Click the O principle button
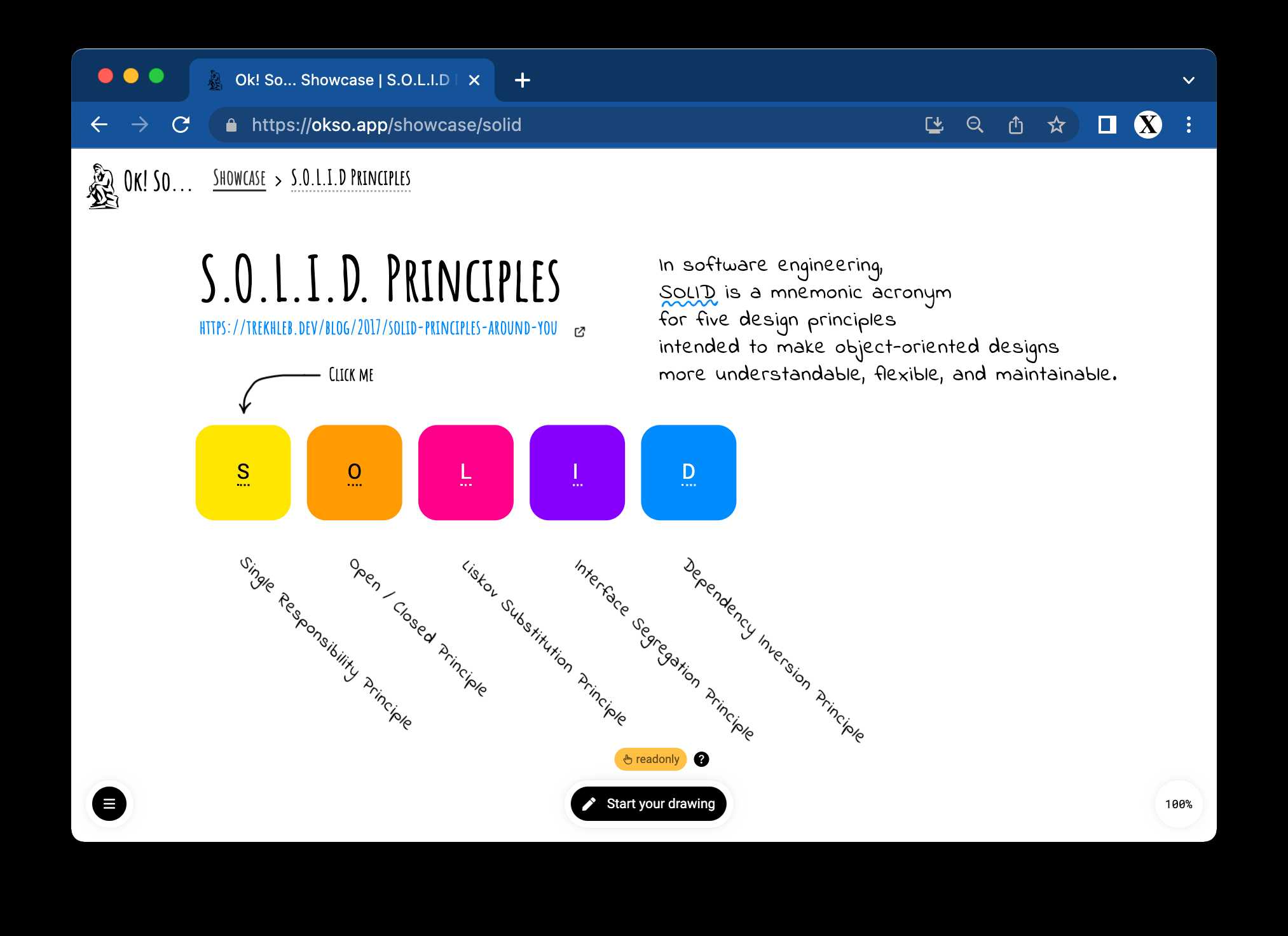Viewport: 1288px width, 936px height. pos(355,470)
